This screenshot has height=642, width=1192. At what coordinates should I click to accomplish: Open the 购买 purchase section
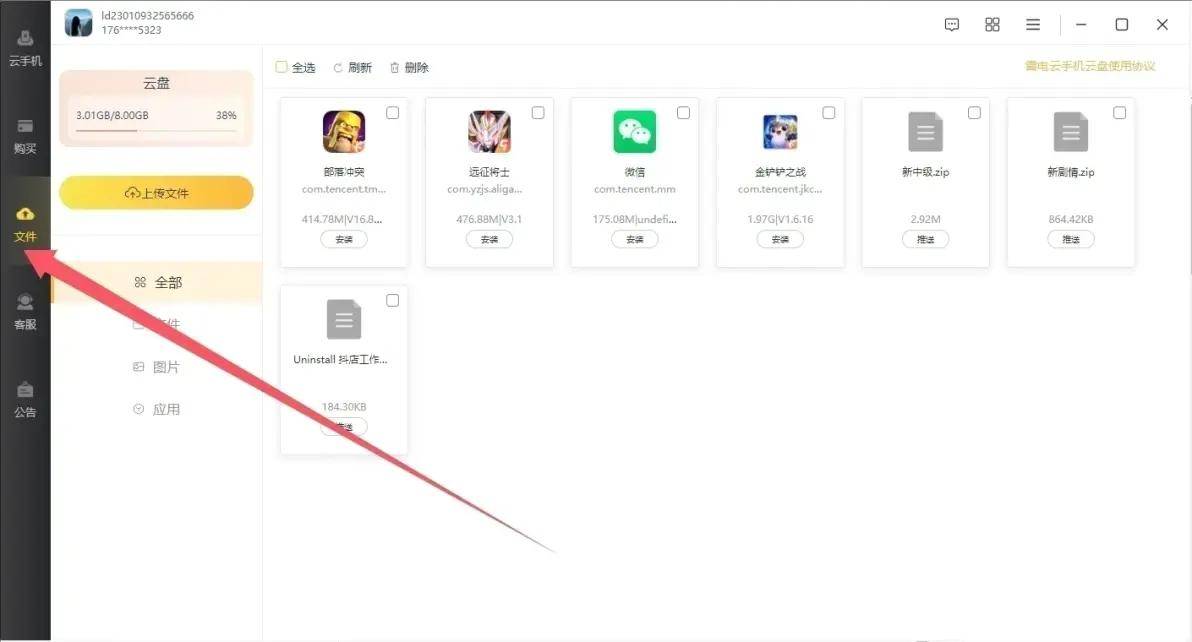25,135
